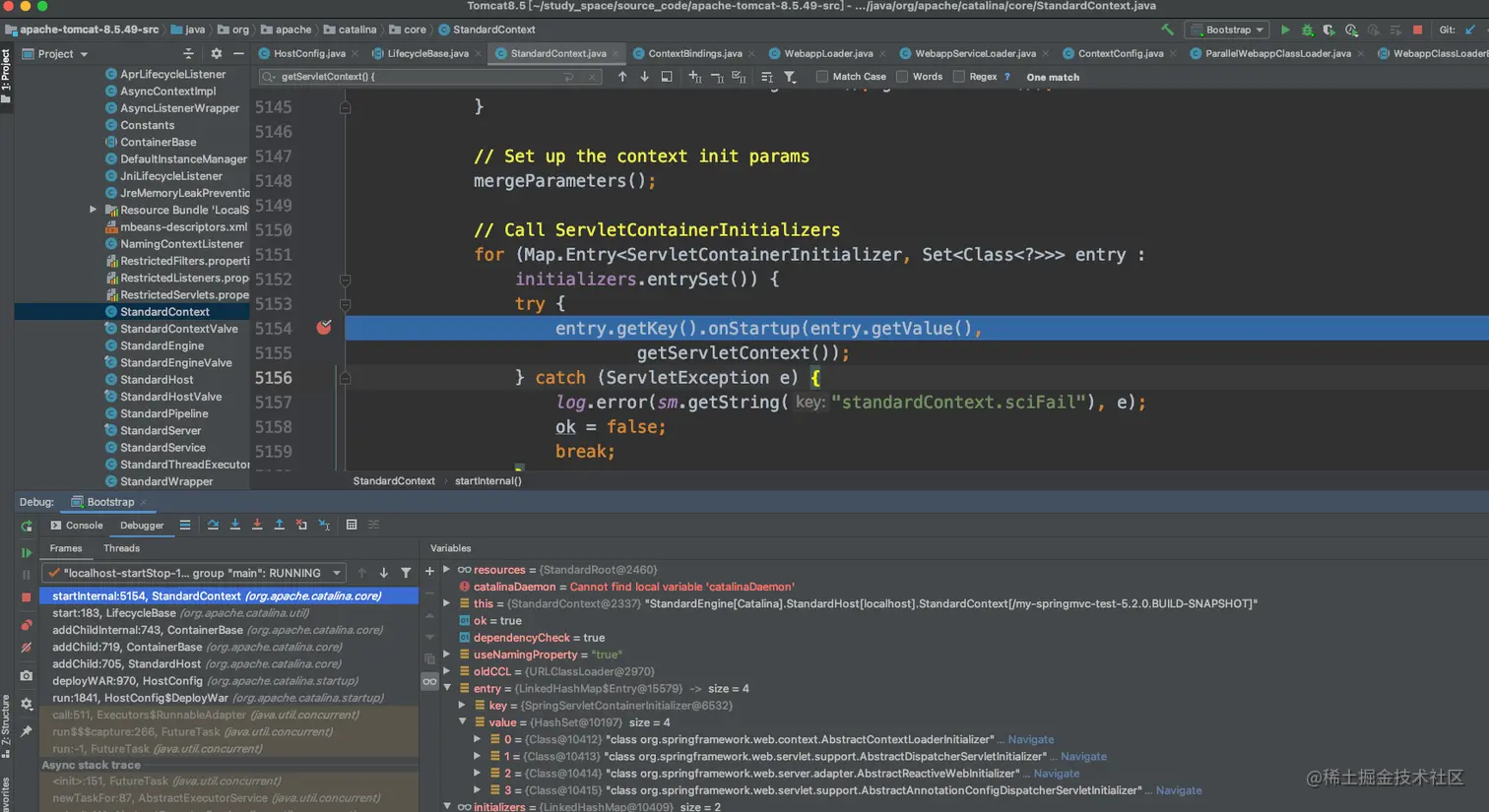Click the startInternal() breadcrumb below the editor

(x=488, y=481)
